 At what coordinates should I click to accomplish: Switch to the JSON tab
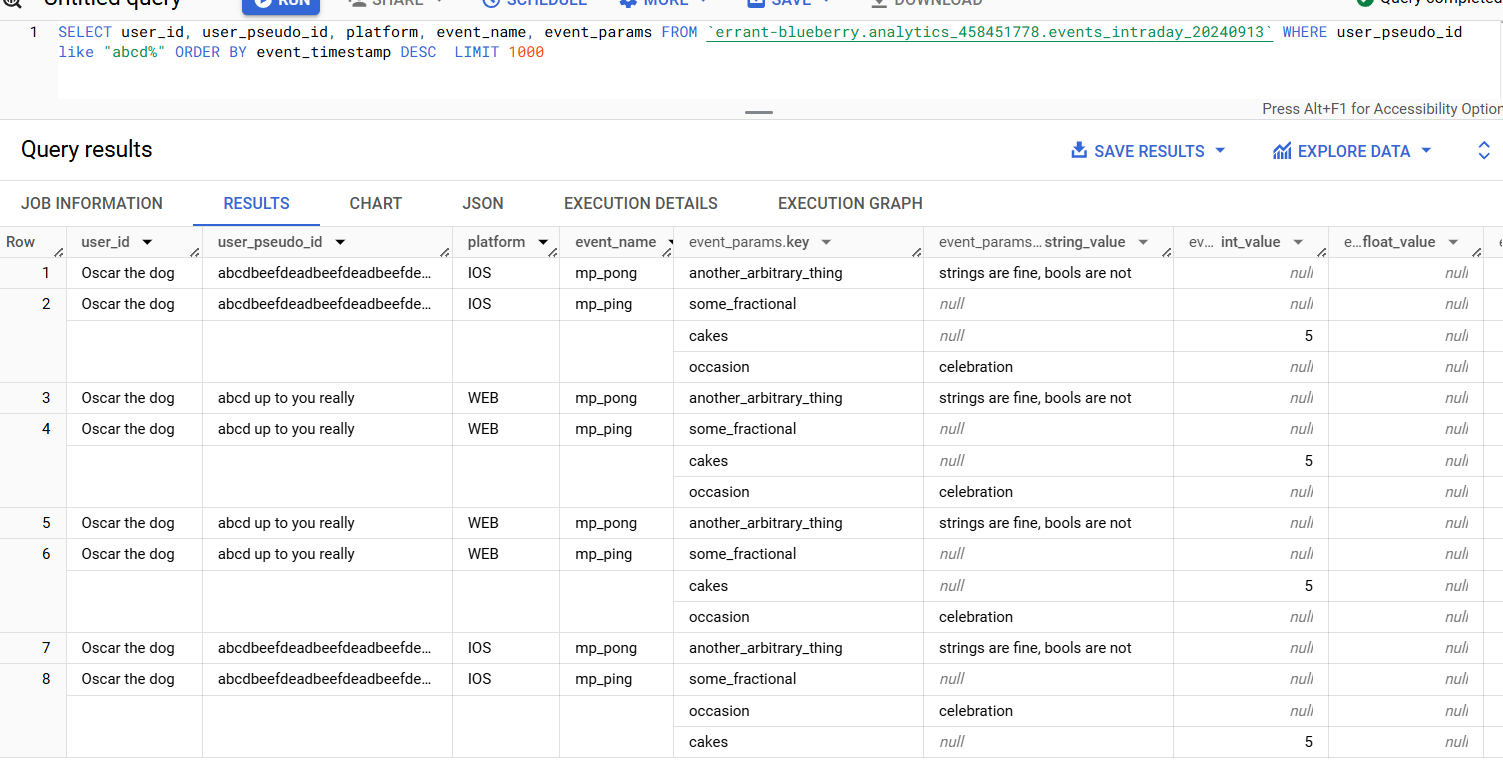click(x=483, y=203)
